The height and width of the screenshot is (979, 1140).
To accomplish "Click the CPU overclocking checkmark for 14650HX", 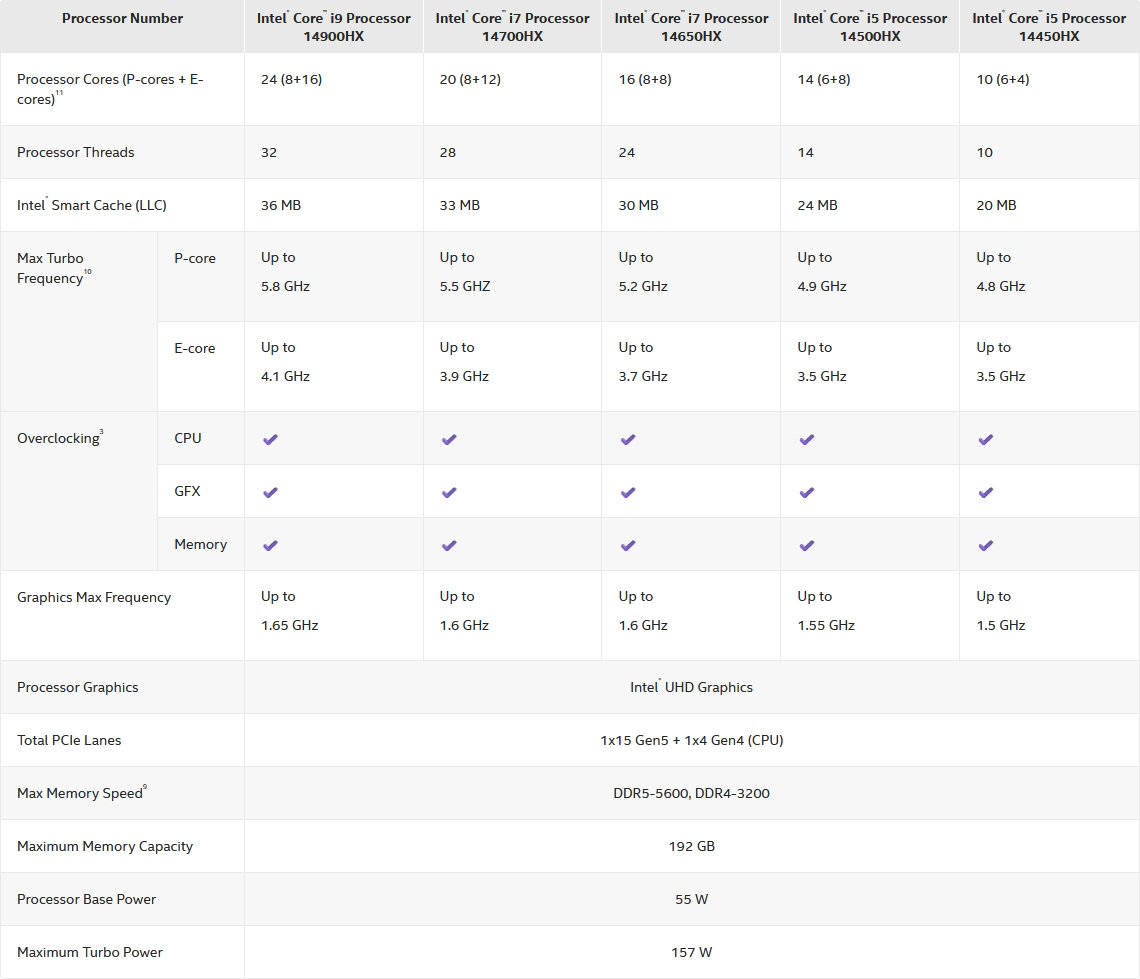I will (x=628, y=439).
